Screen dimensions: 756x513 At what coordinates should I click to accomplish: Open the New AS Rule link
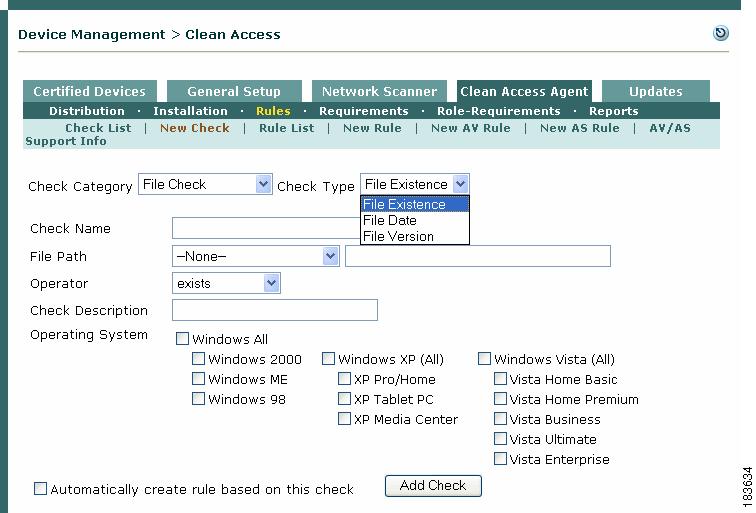click(x=580, y=128)
